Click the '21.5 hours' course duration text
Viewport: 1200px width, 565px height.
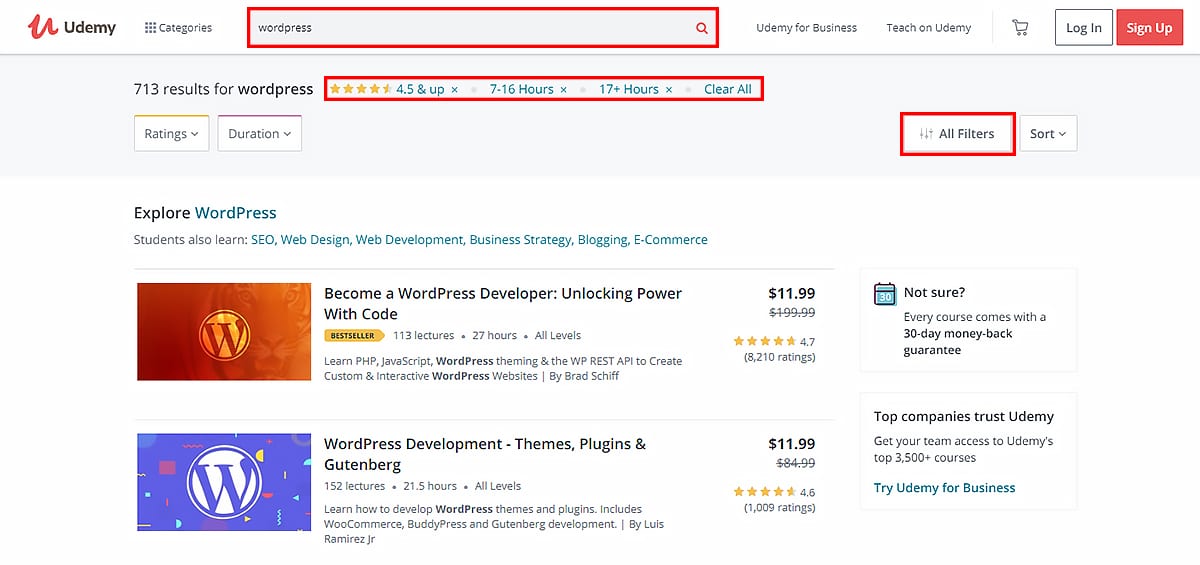pyautogui.click(x=430, y=486)
